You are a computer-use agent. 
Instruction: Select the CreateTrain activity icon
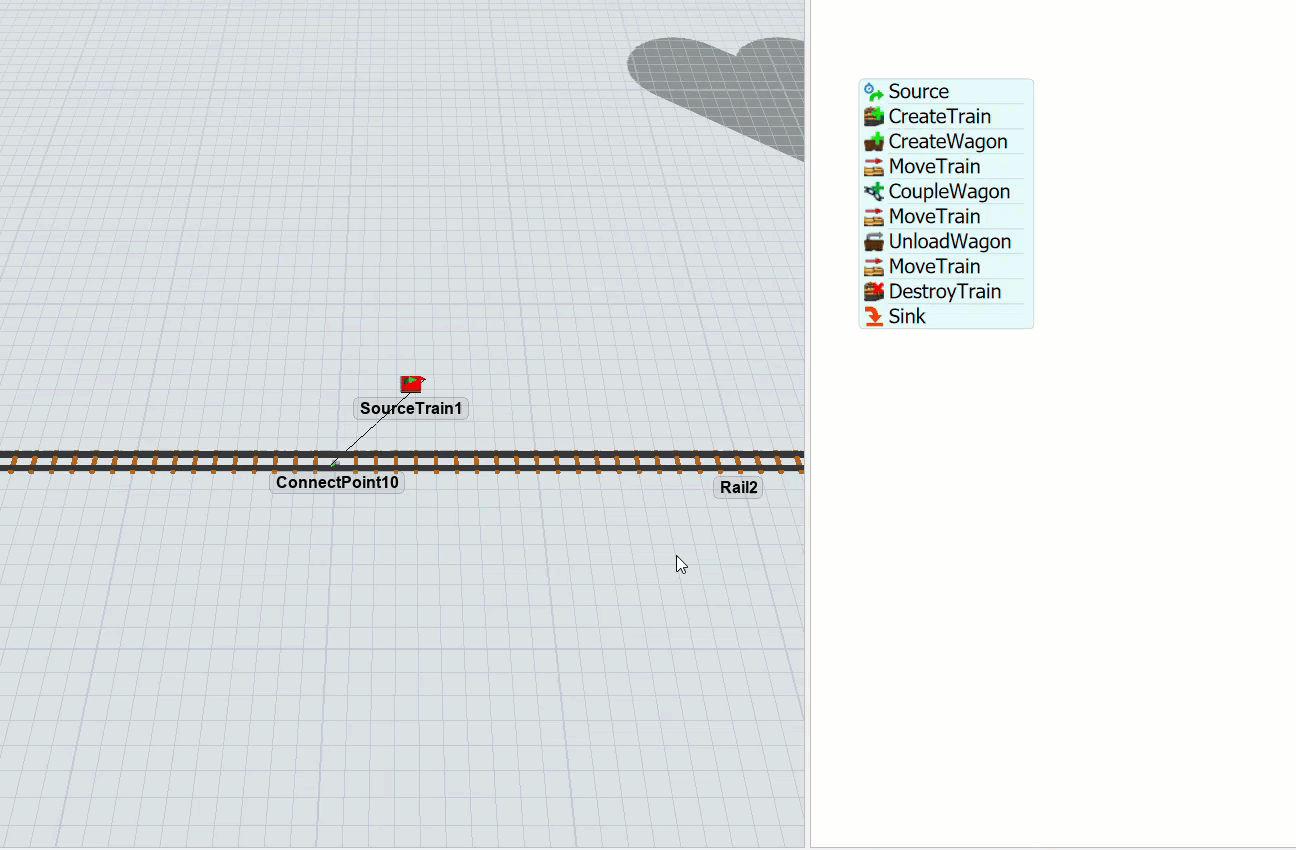click(873, 117)
